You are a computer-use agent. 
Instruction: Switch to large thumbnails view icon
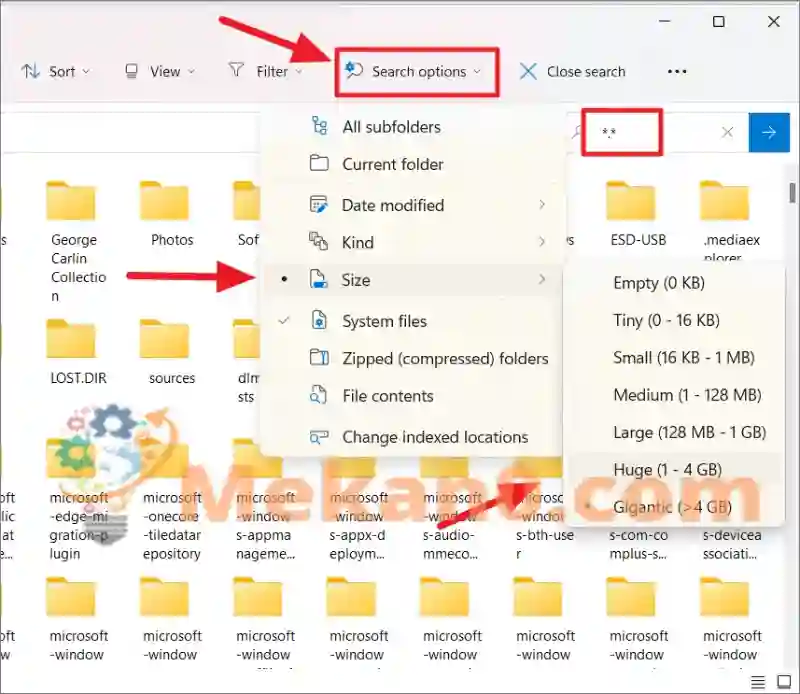coord(784,682)
